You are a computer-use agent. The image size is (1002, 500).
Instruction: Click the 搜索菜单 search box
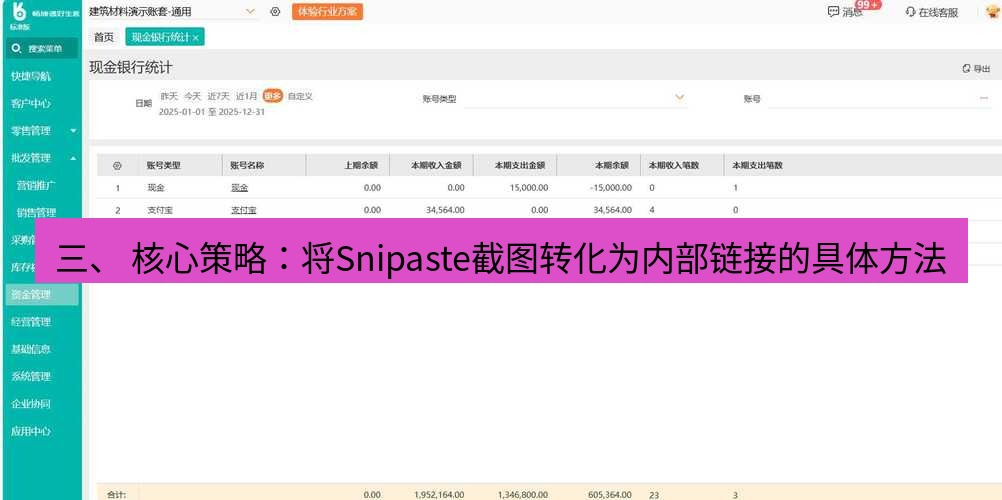[x=42, y=49]
